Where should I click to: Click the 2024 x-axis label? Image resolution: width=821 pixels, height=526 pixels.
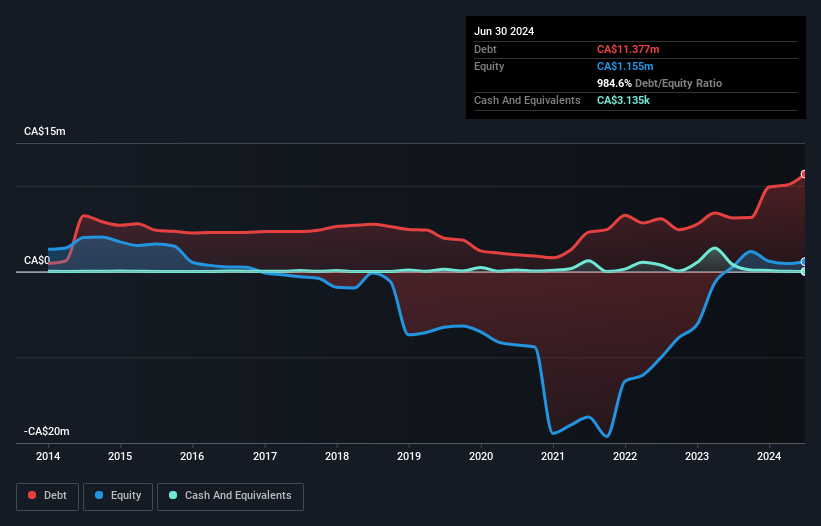769,456
